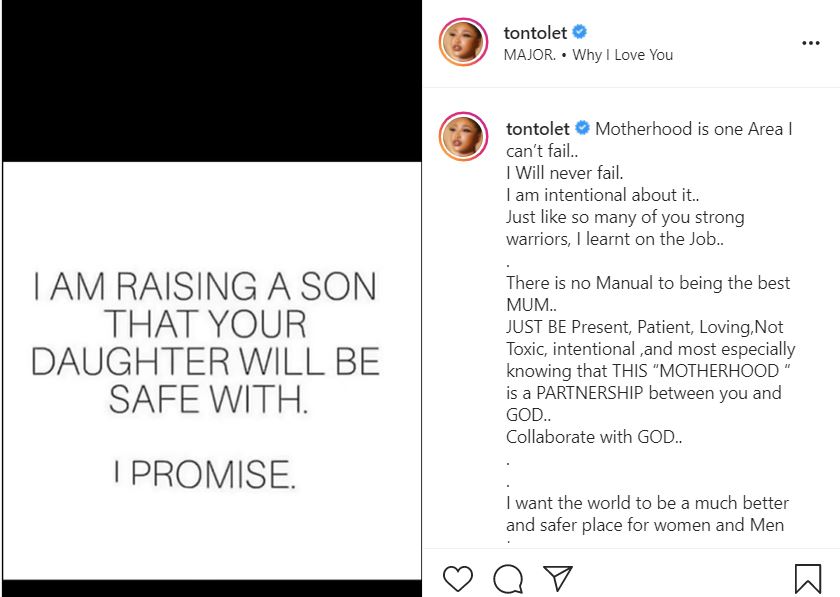Image resolution: width=840 pixels, height=597 pixels.
Task: Click the black bar above the quote image
Action: click(x=210, y=80)
